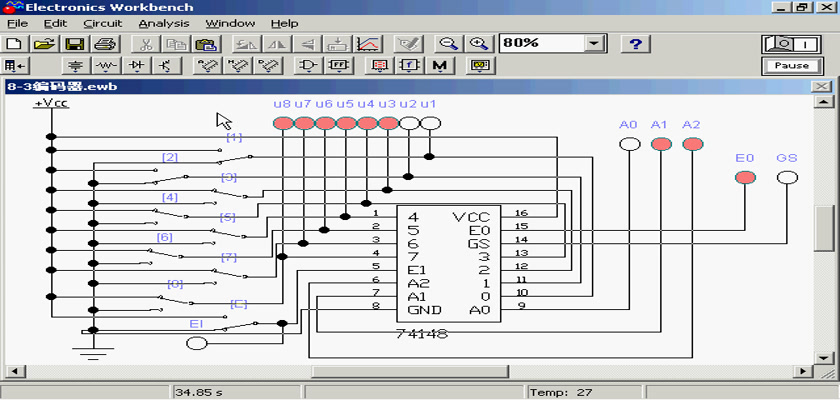This screenshot has width=840, height=400.
Task: Open the Analog ICs parts bin
Action: tap(206, 66)
